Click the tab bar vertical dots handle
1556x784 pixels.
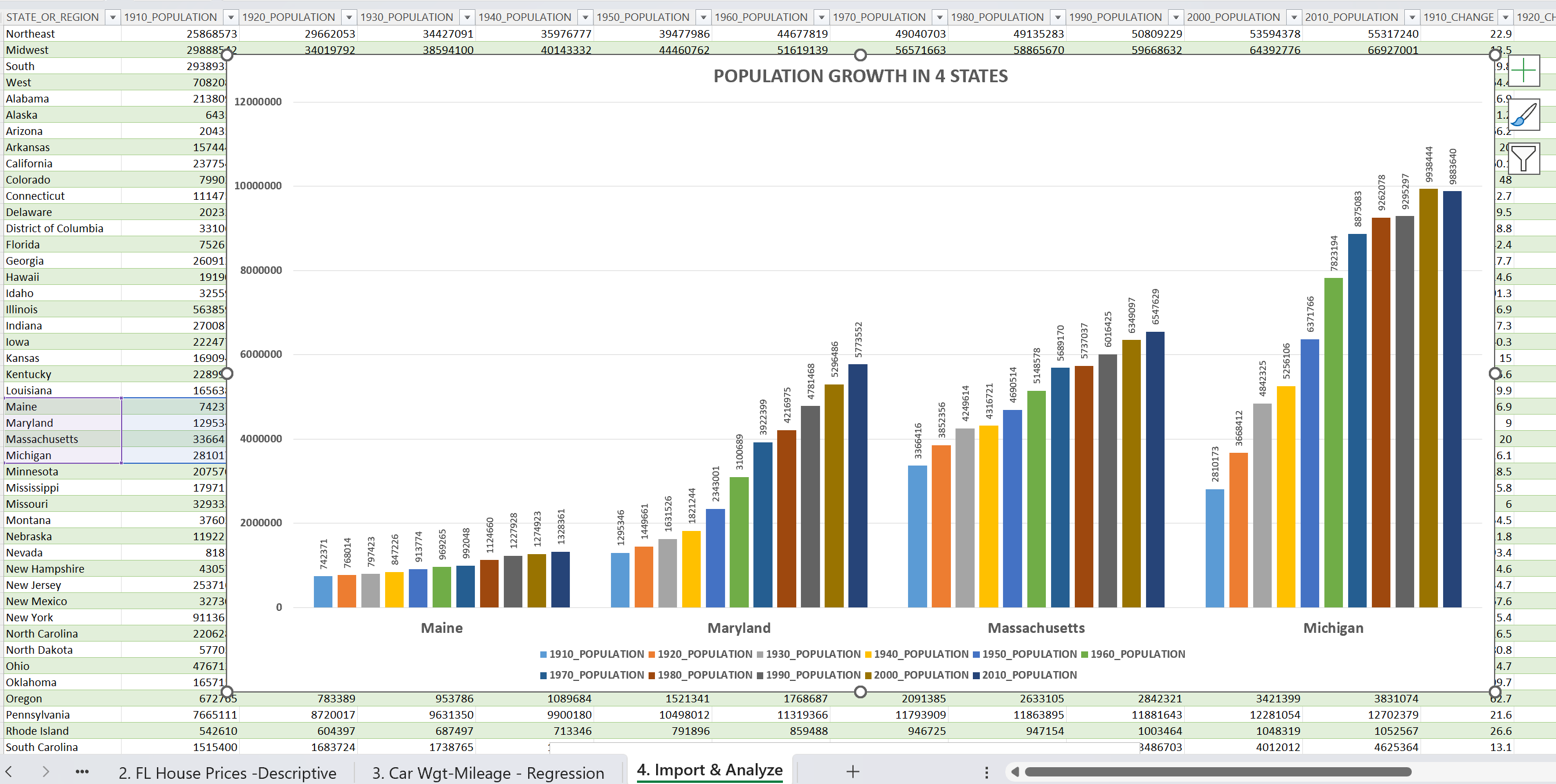pyautogui.click(x=986, y=772)
